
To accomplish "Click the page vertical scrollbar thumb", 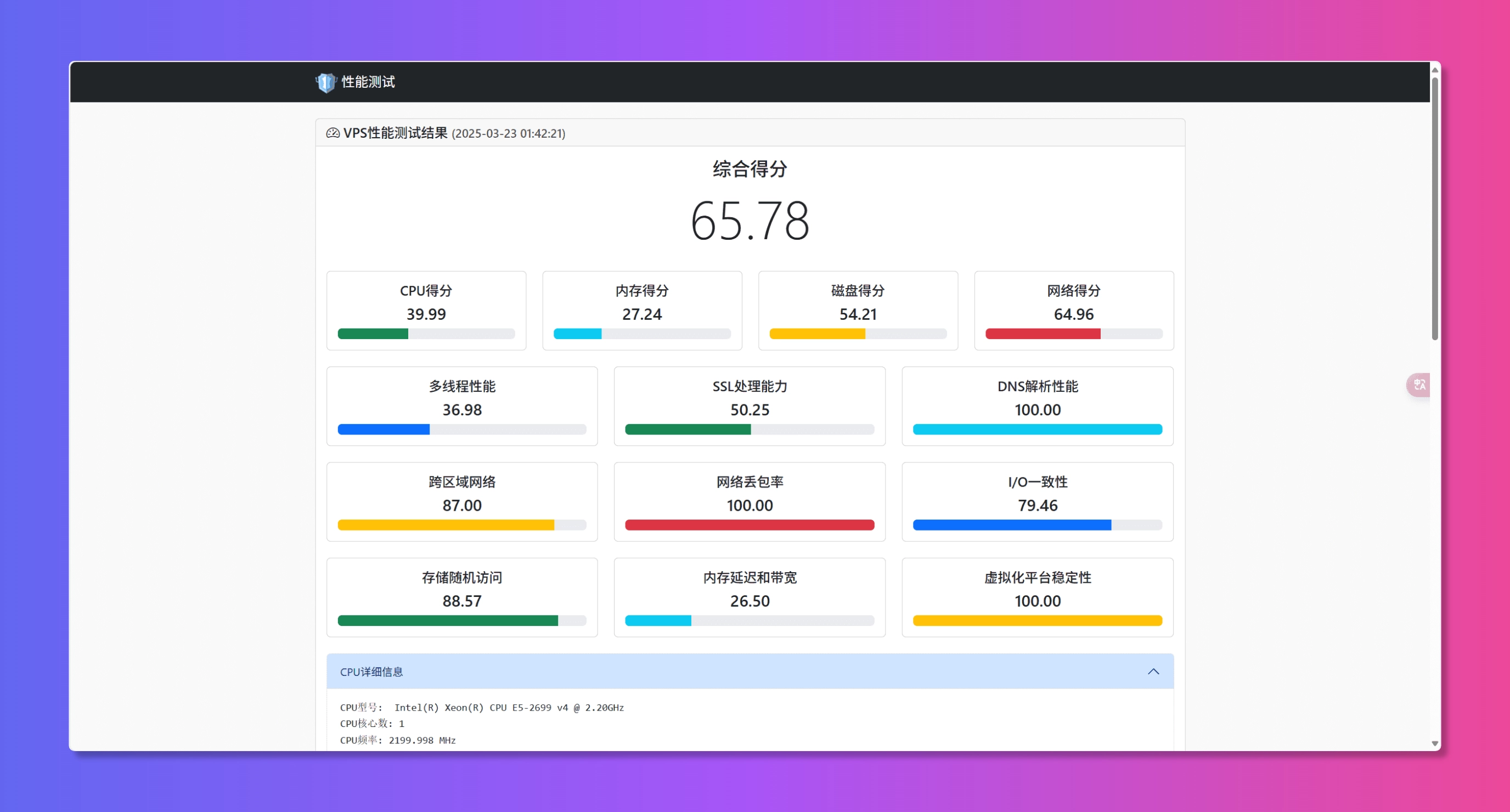I will click(1435, 208).
